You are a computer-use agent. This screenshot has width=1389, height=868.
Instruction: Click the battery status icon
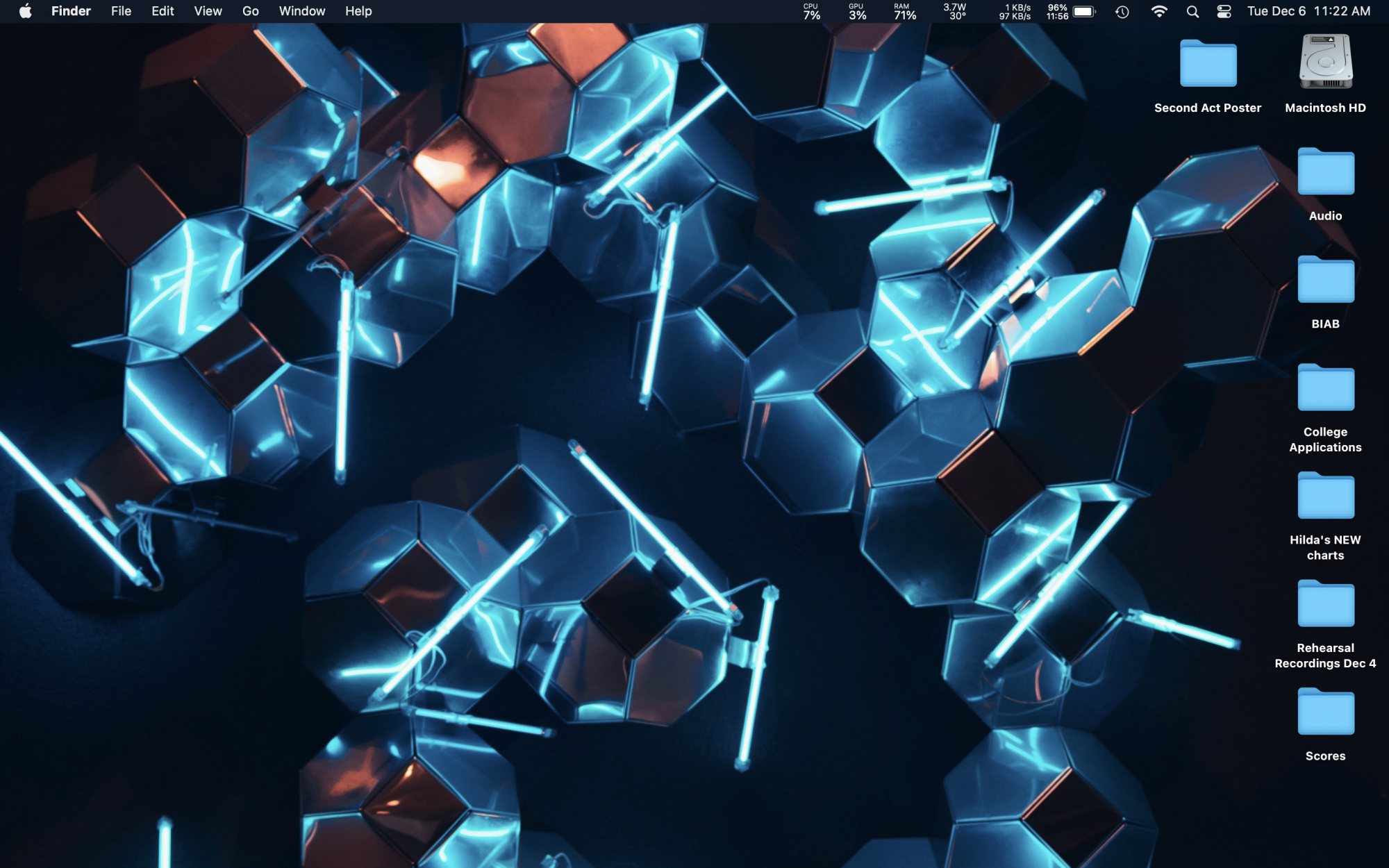[1083, 11]
